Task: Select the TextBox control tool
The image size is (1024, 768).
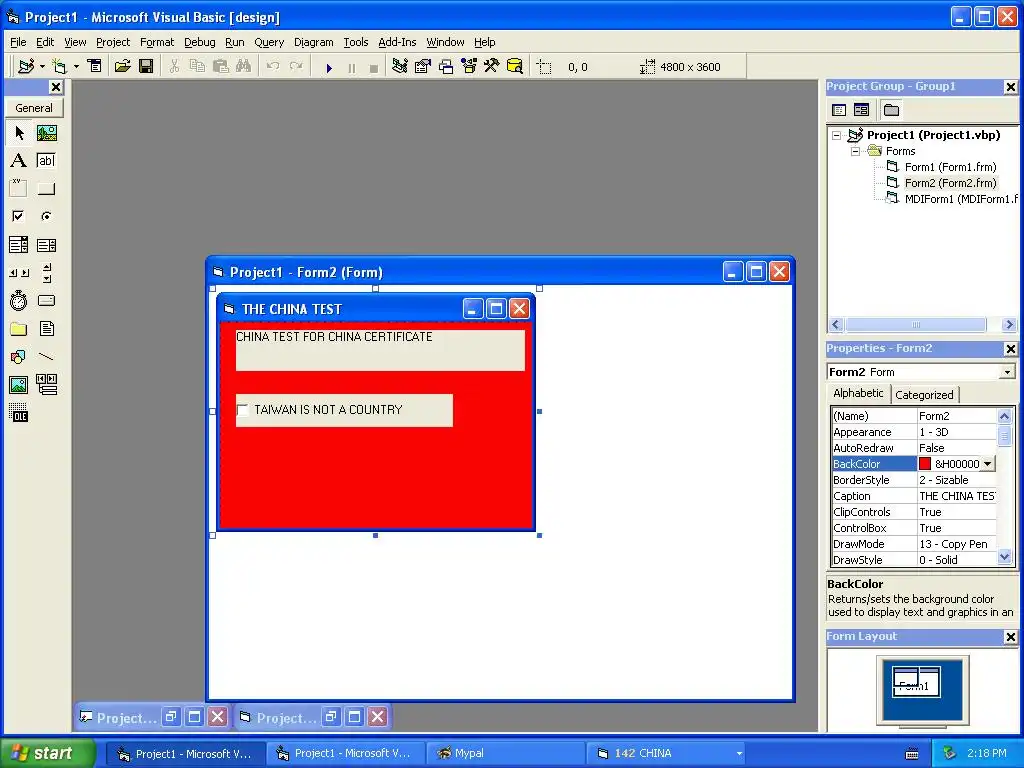Action: click(46, 161)
